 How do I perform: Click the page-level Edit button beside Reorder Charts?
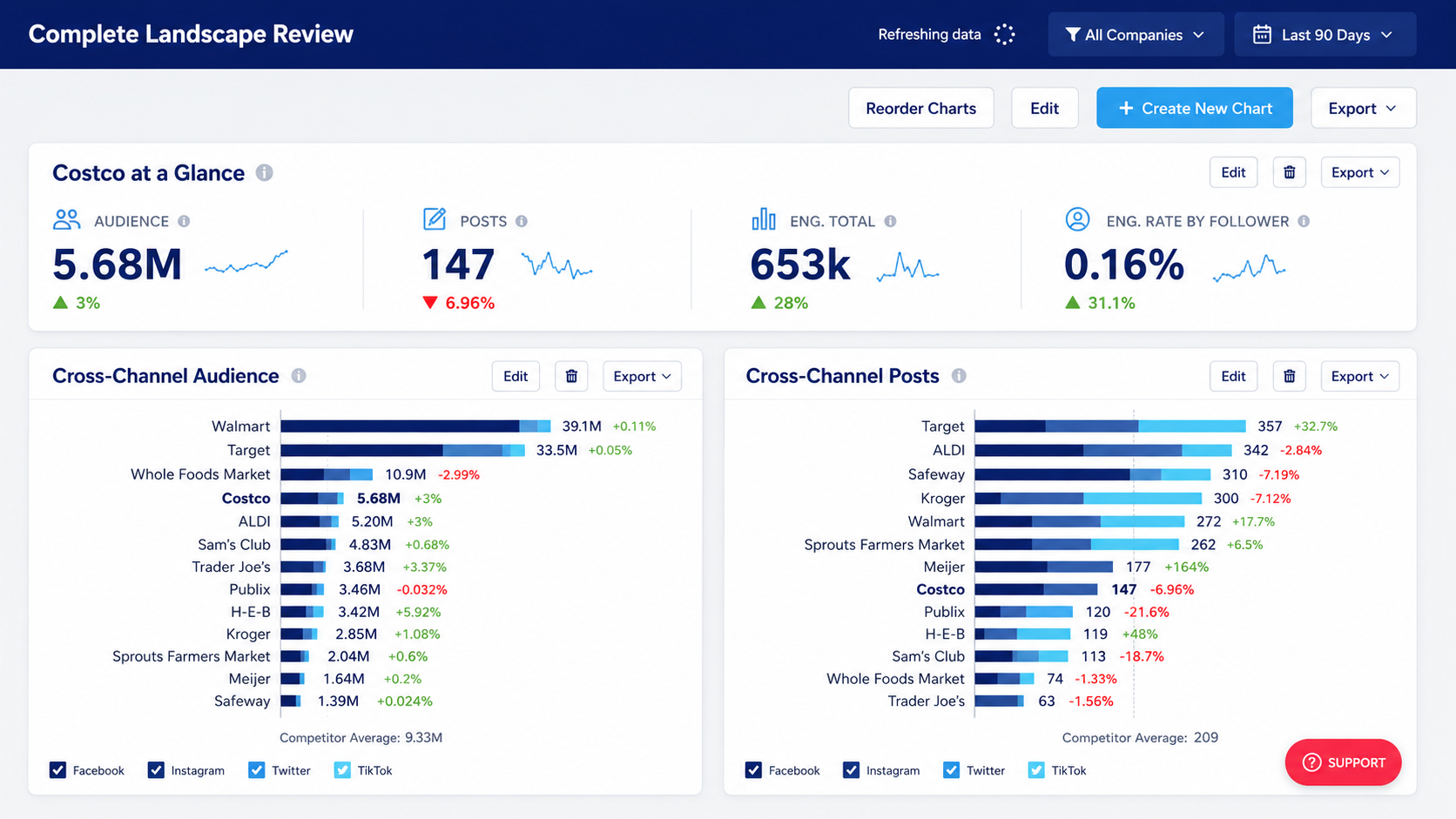click(1044, 108)
